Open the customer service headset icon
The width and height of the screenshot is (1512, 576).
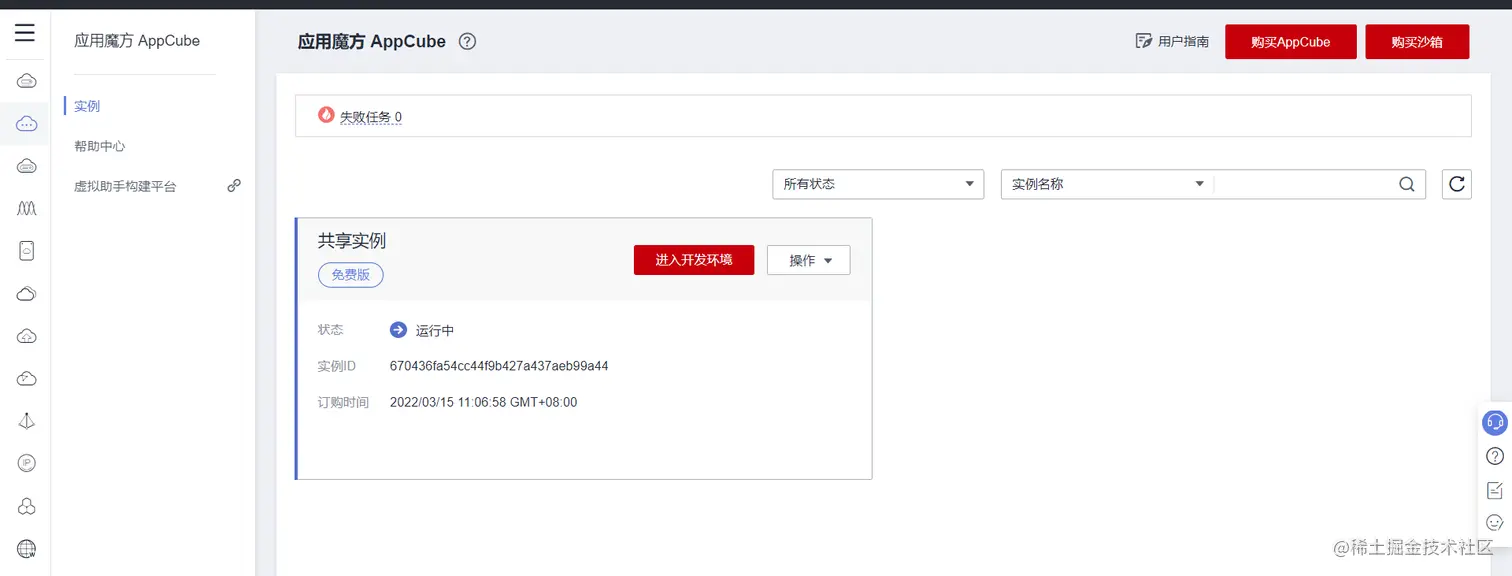pyautogui.click(x=1494, y=422)
